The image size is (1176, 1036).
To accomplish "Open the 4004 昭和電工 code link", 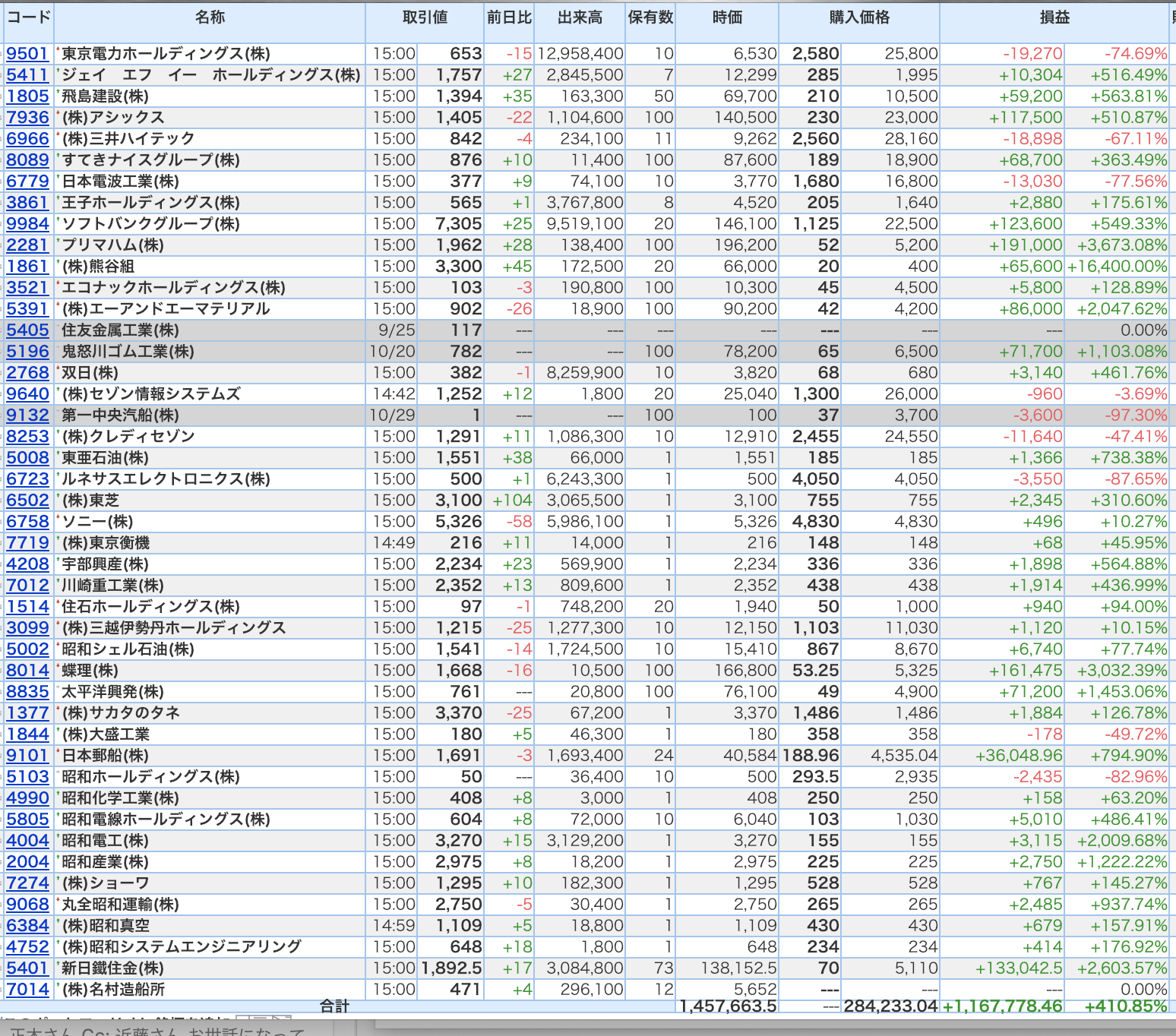I will 27,841.
